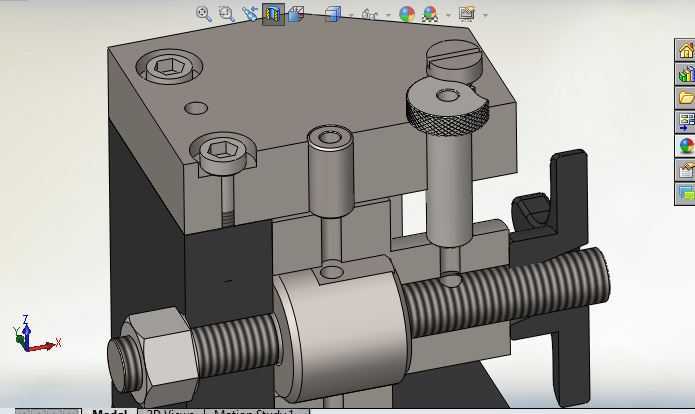
Task: Expand the Apply Scene dropdown arrow
Action: pyautogui.click(x=448, y=16)
